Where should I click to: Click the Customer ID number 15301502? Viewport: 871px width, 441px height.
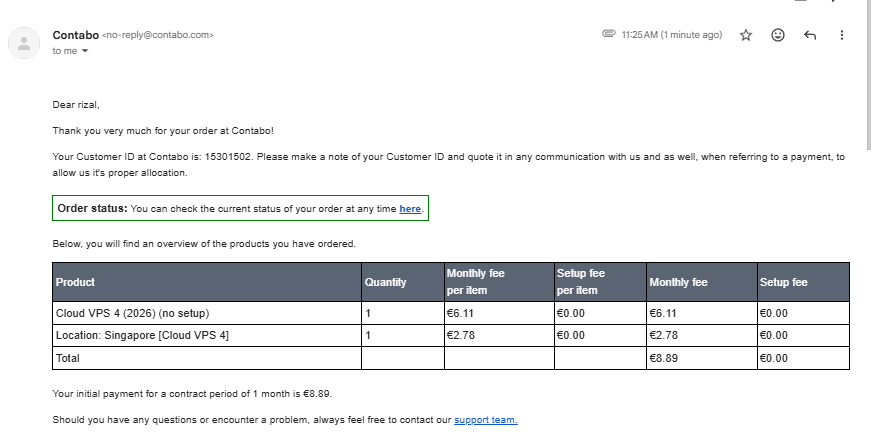click(228, 157)
